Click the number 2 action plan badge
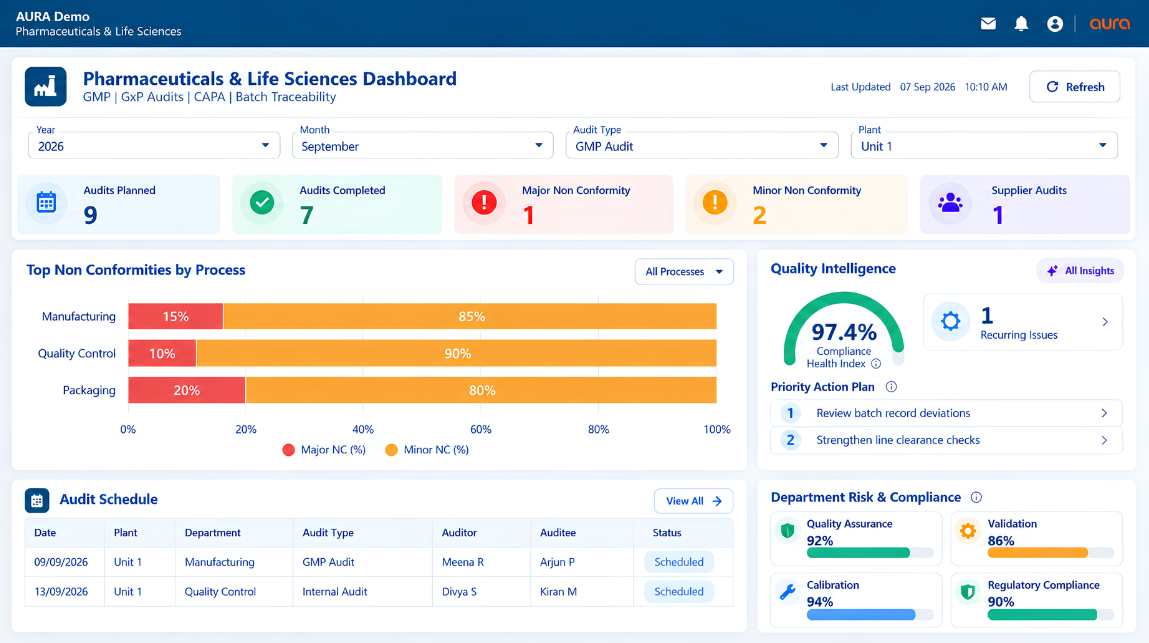The image size is (1149, 643). pyautogui.click(x=790, y=440)
